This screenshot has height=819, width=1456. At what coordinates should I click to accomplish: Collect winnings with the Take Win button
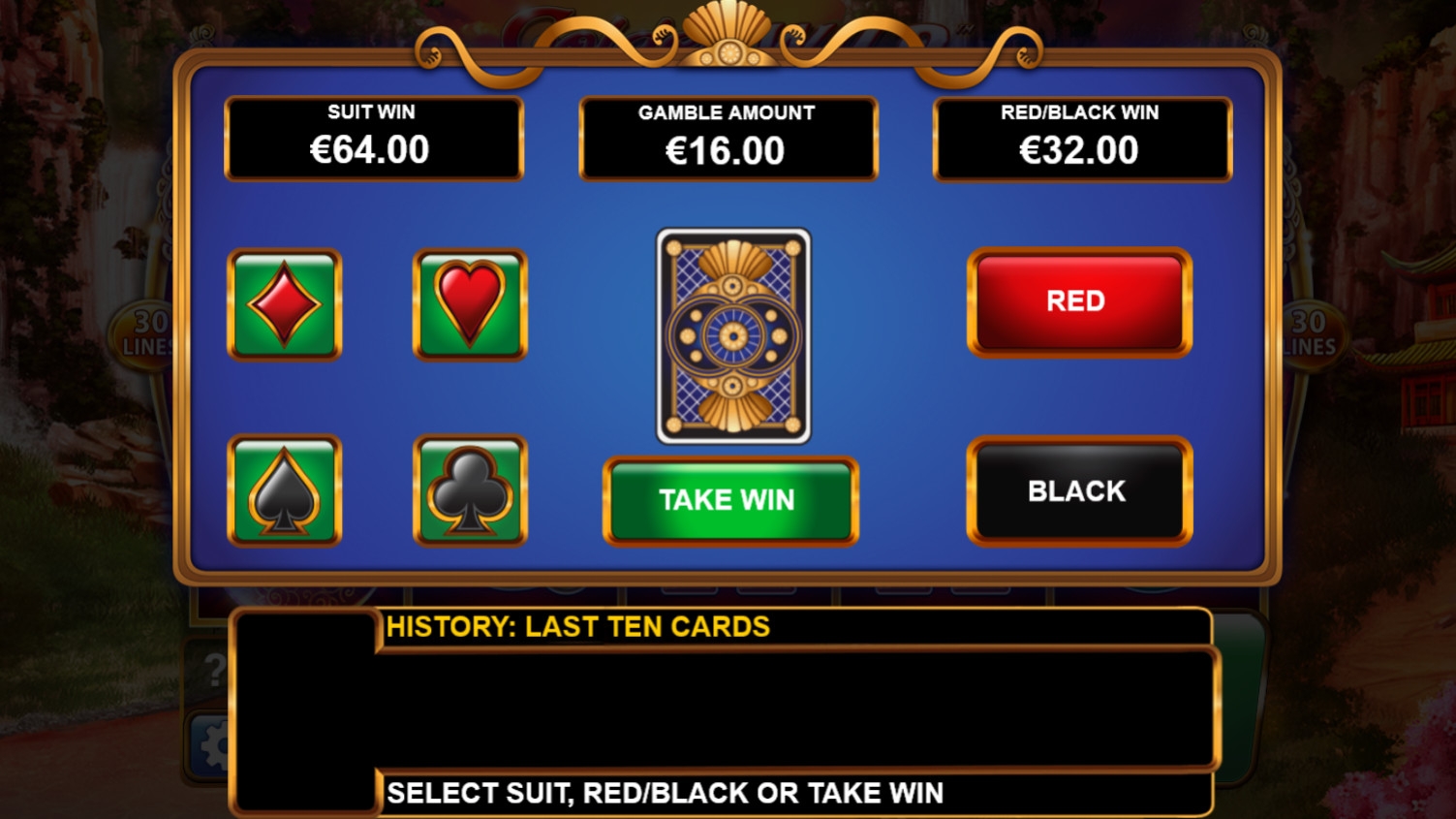[x=730, y=500]
